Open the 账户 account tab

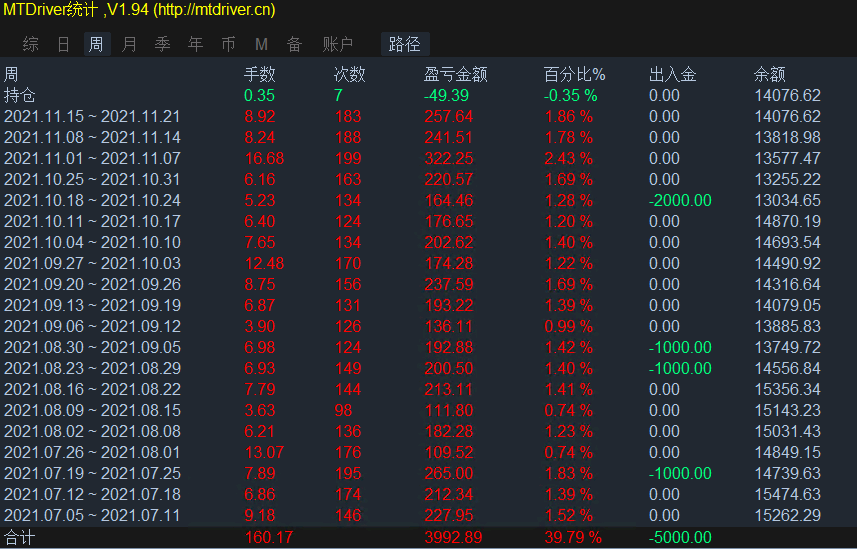point(337,44)
